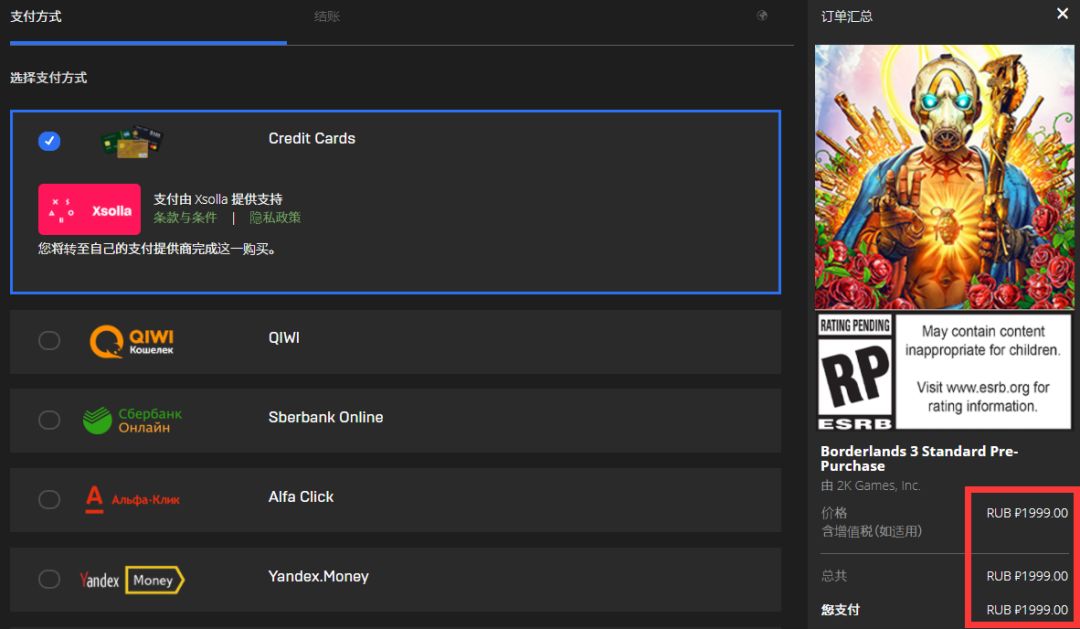The image size is (1080, 629).
Task: Switch to the 结账 tab
Action: [327, 17]
